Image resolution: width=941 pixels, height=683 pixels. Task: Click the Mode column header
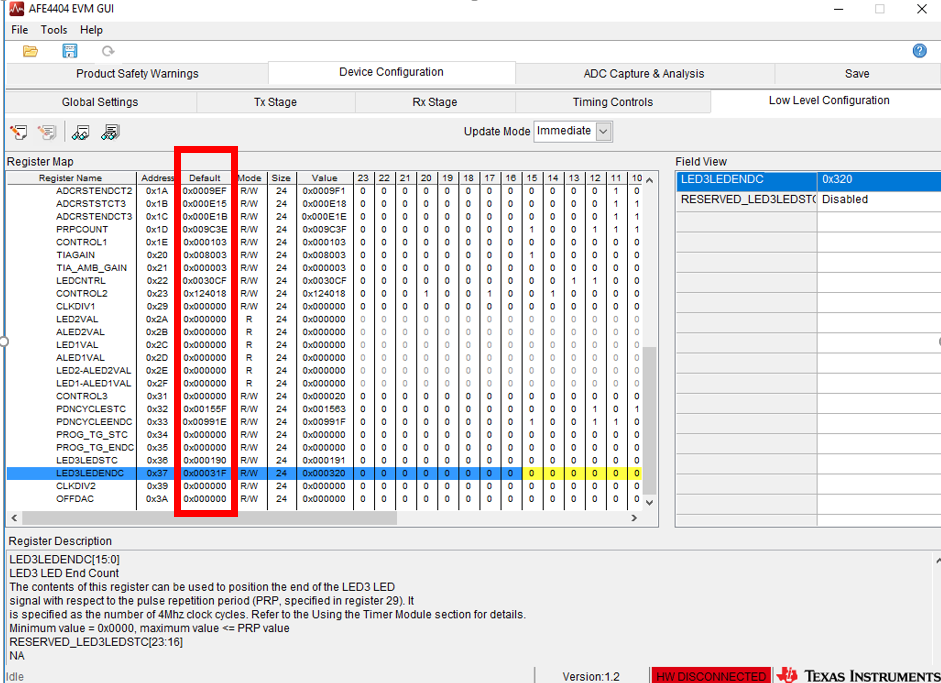point(249,178)
